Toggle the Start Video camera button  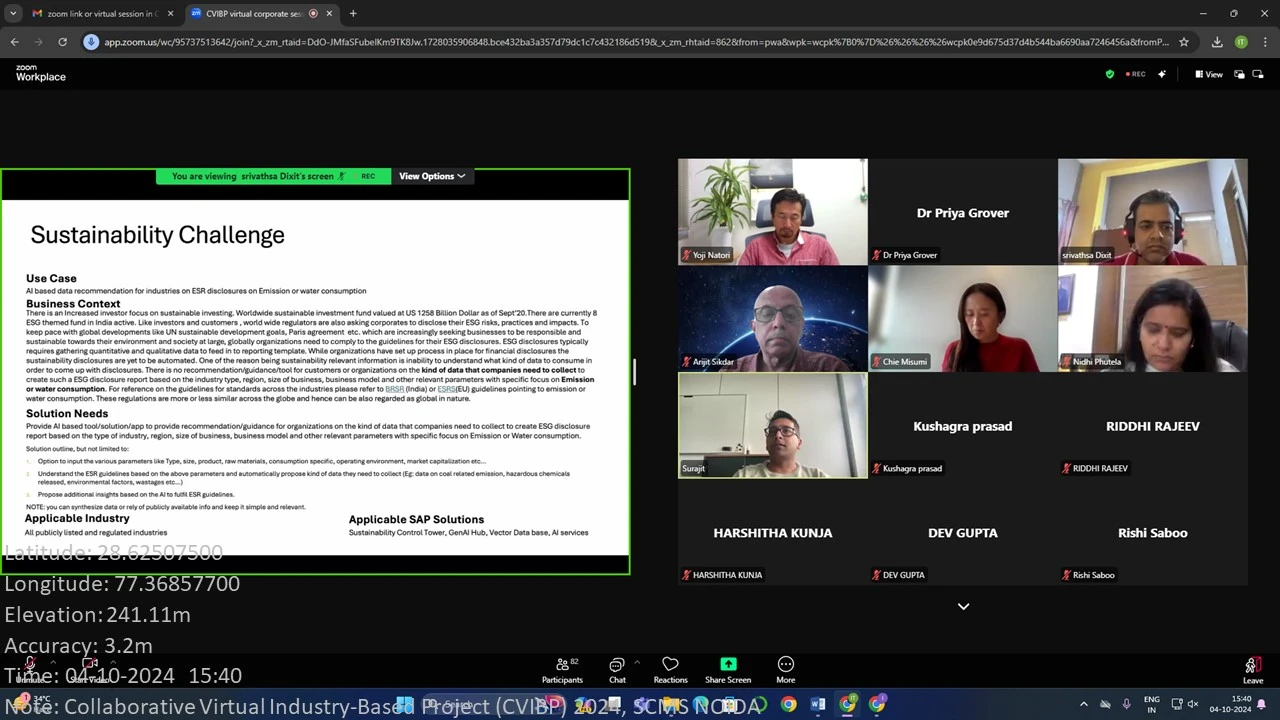click(x=88, y=666)
